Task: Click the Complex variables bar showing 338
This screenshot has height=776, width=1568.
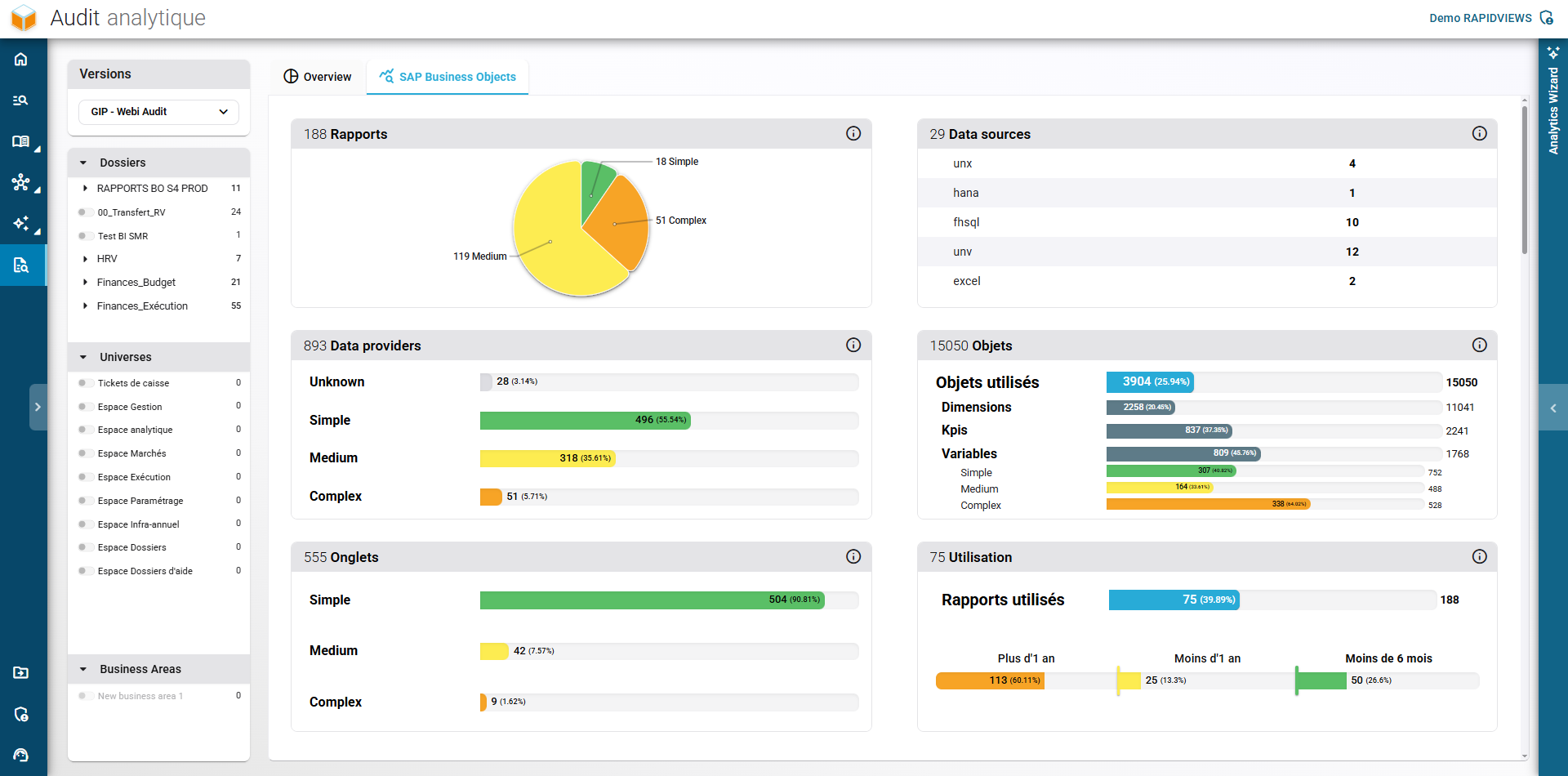Action: 1209,505
